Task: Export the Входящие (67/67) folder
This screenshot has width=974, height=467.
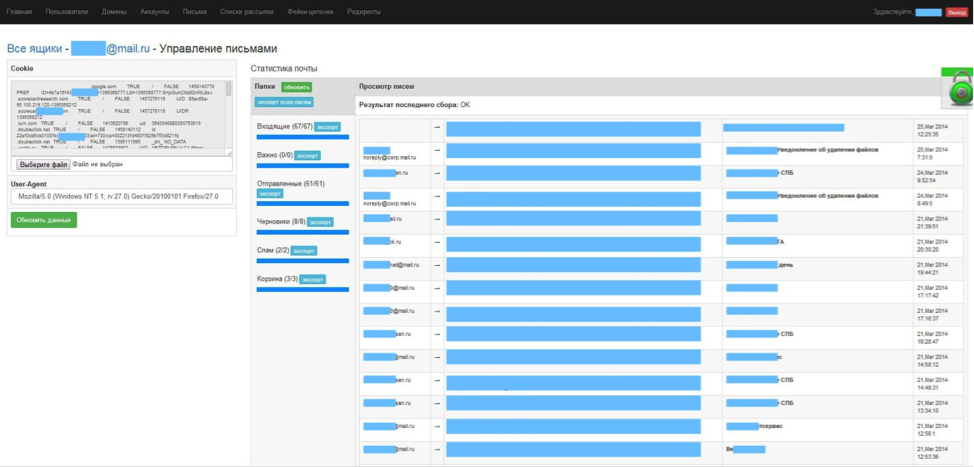Action: (327, 127)
